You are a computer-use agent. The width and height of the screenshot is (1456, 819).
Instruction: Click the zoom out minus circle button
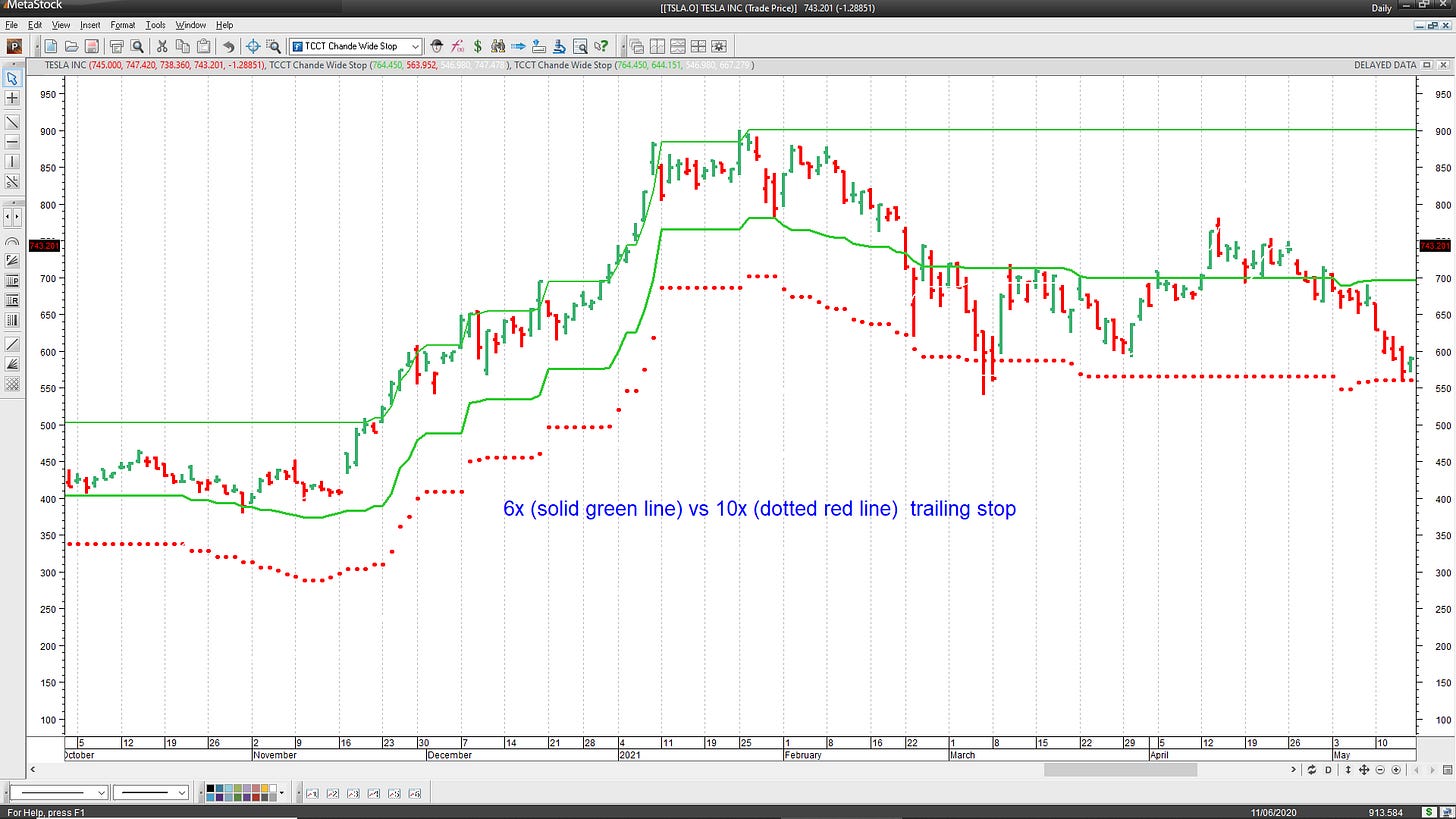[1380, 770]
